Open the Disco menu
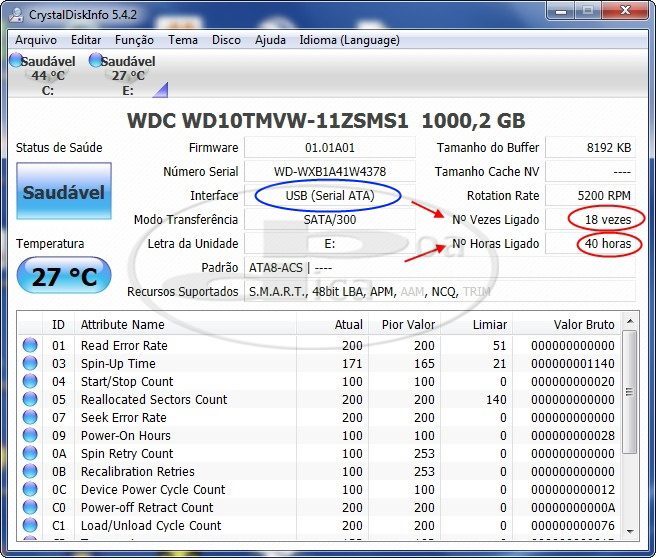 click(226, 40)
